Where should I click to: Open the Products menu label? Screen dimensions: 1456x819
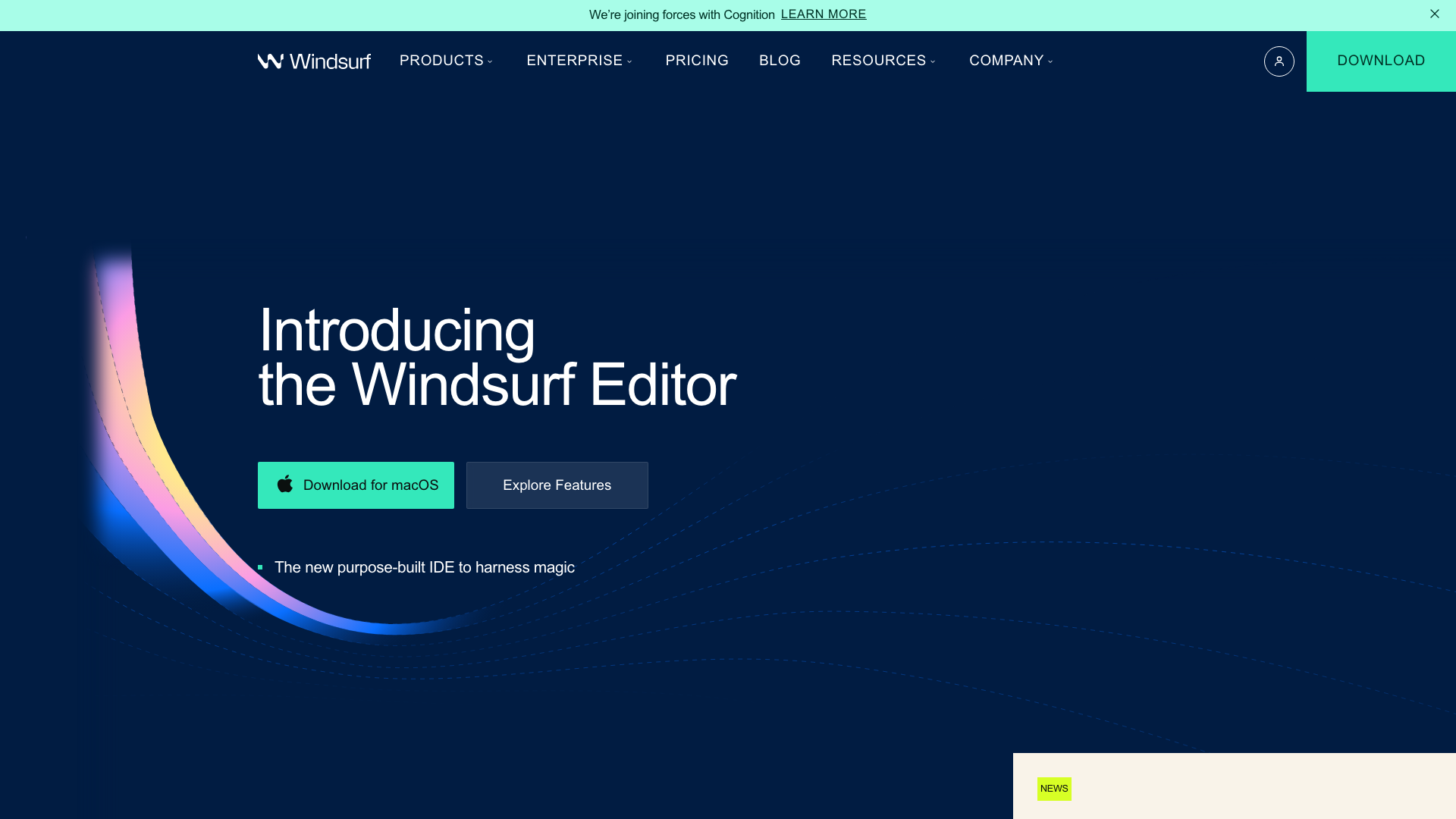point(441,61)
